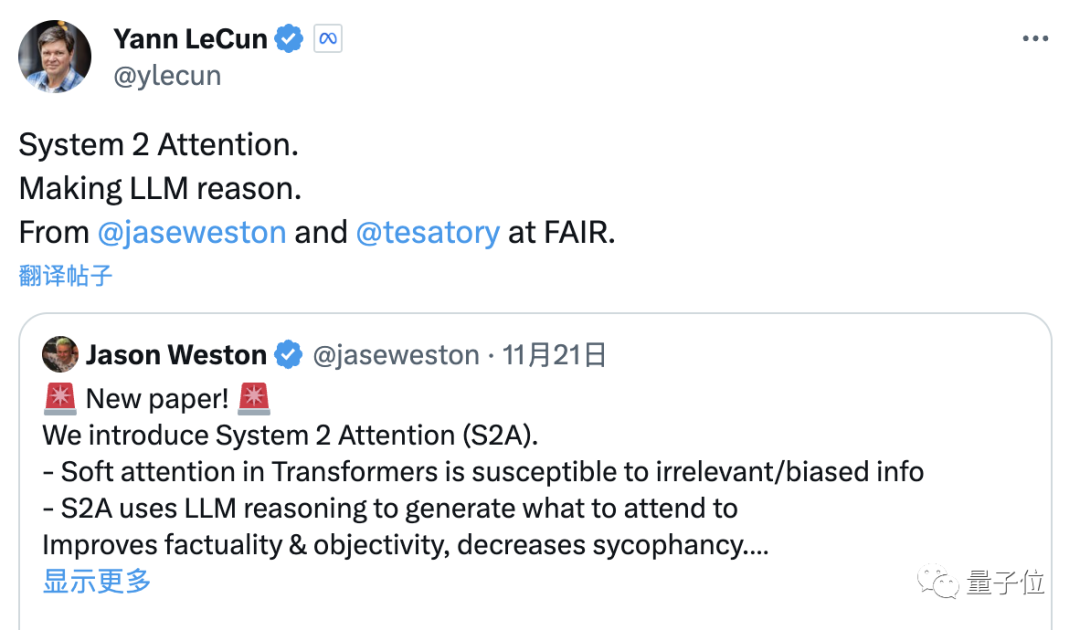Click the Meta affiliation badge icon
The image size is (1080, 630).
328,39
